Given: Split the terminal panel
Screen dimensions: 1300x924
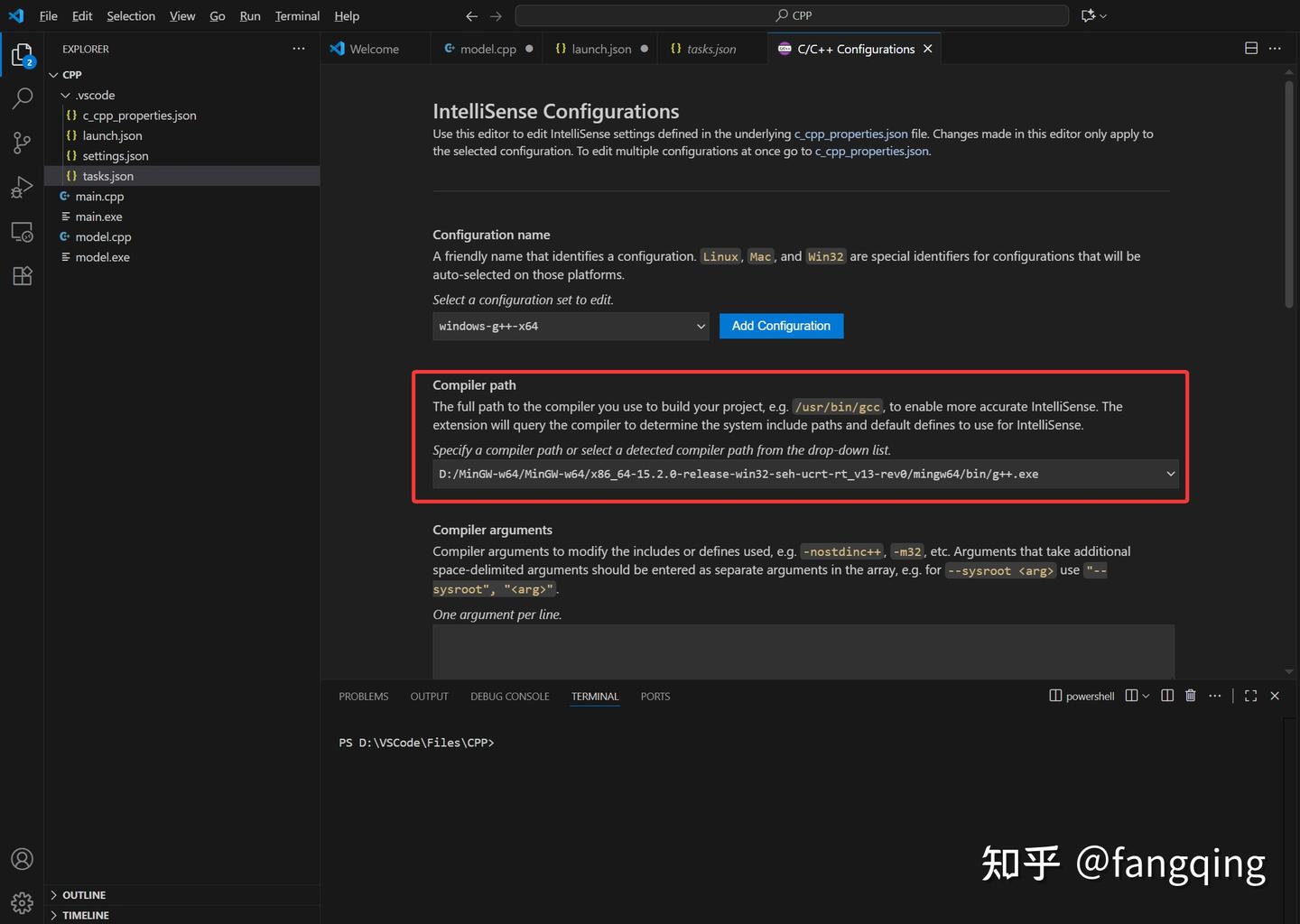Looking at the screenshot, I should [x=1167, y=696].
